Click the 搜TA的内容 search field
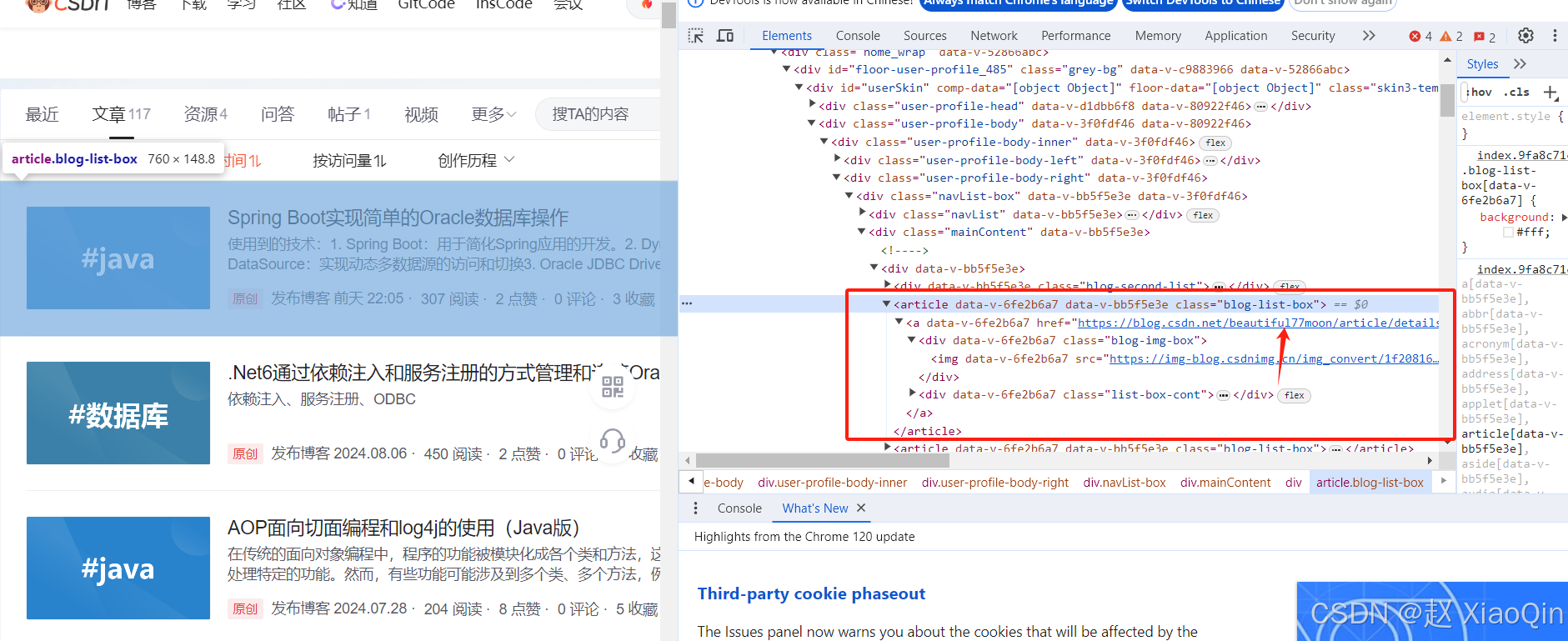The width and height of the screenshot is (1568, 641). [x=598, y=114]
